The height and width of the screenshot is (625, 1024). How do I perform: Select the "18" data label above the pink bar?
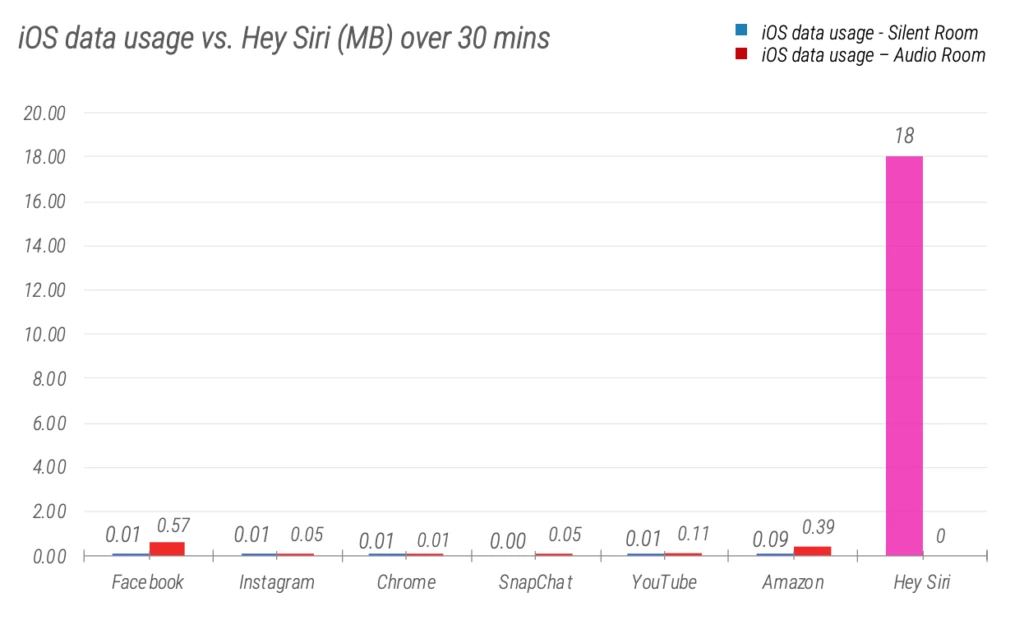[x=904, y=136]
